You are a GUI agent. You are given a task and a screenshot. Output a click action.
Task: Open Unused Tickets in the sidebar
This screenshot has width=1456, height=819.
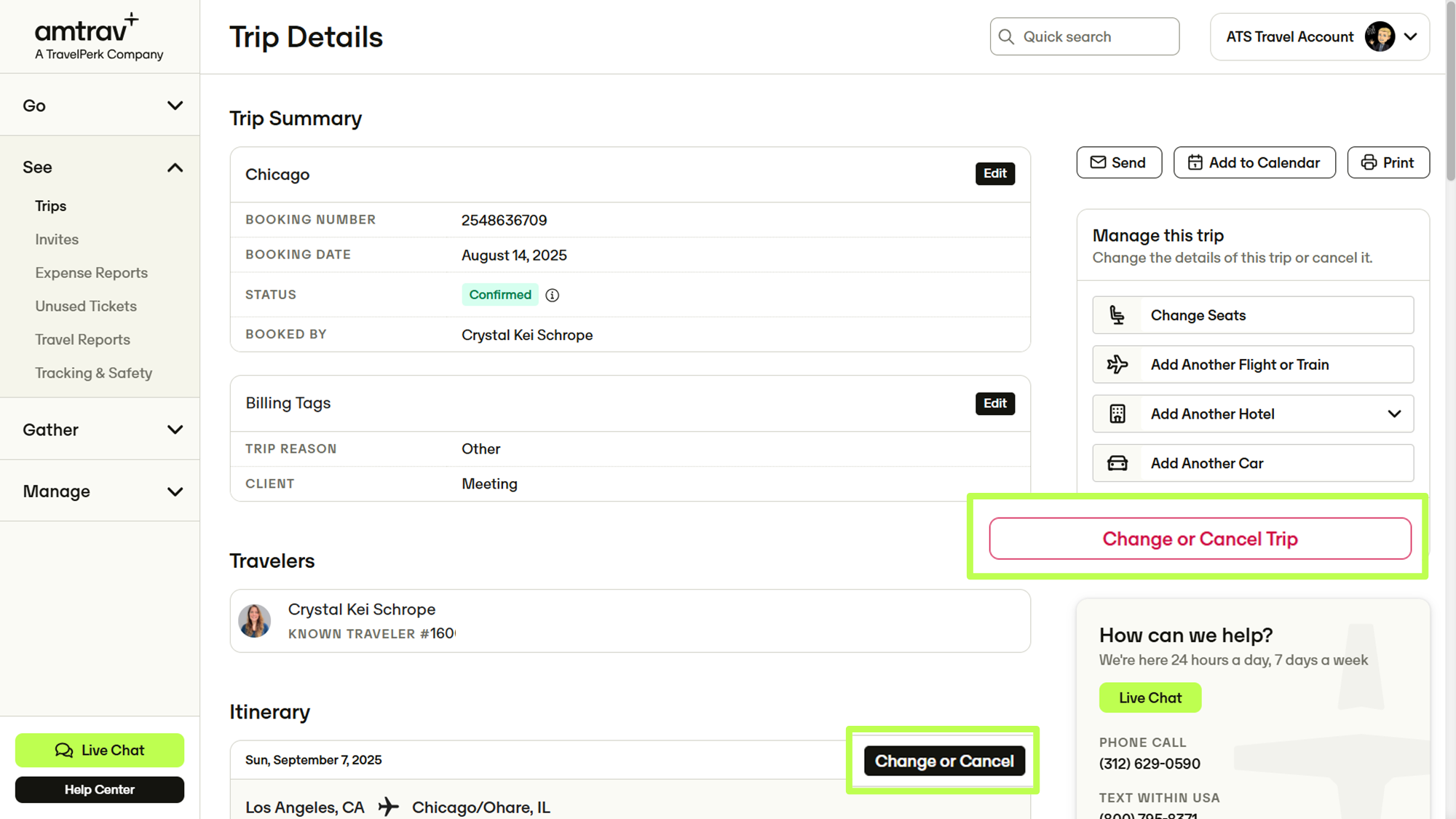point(86,306)
